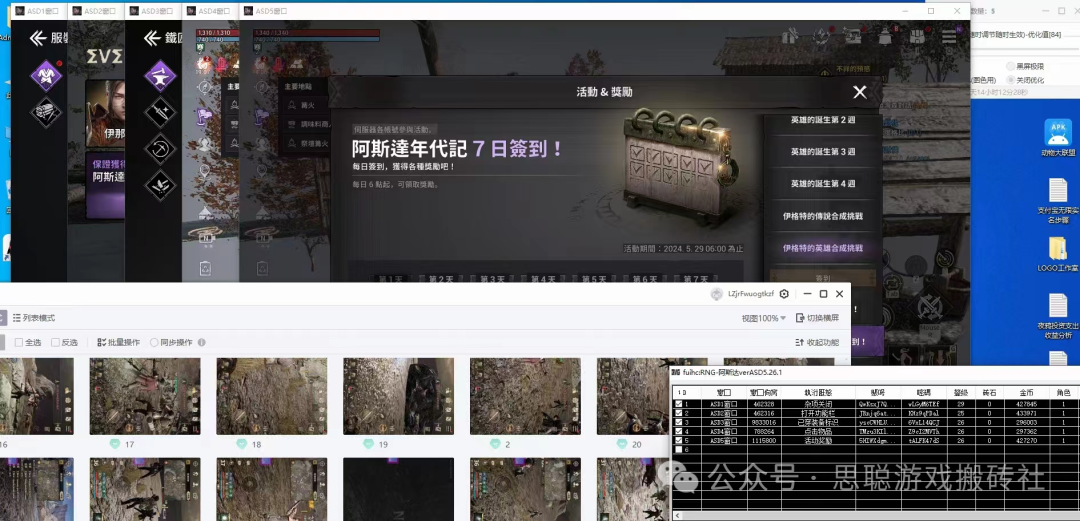This screenshot has height=521, width=1080.
Task: Select 英雄的誕生第 4 週 event
Action: 823,183
